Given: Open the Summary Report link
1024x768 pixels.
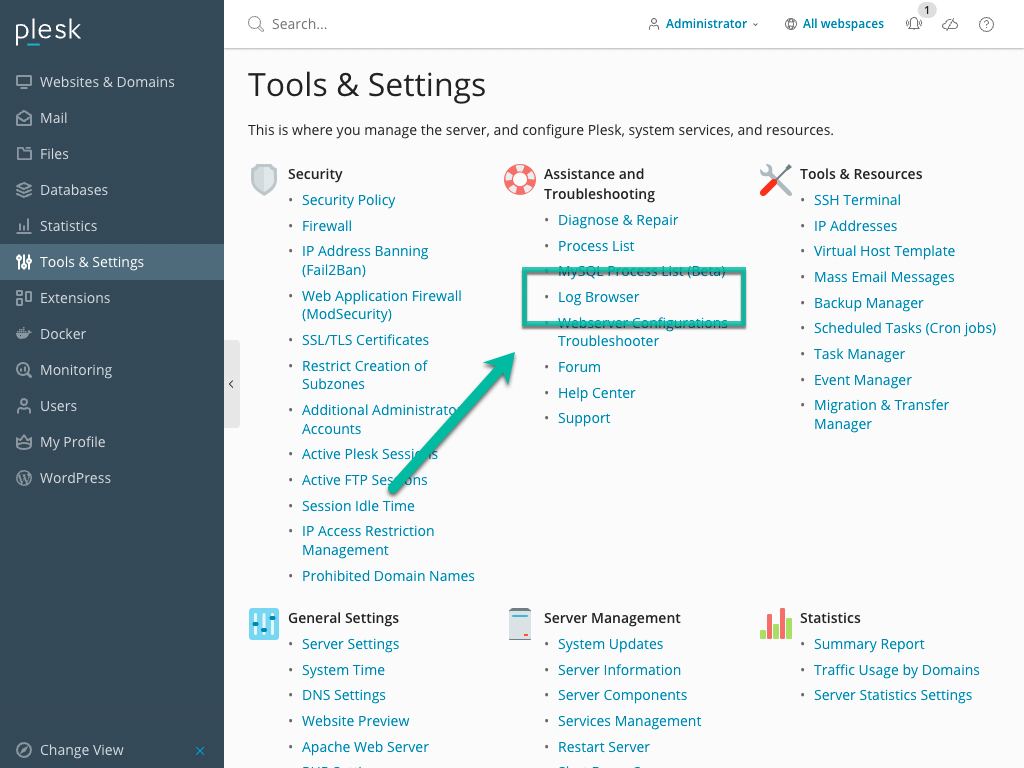Looking at the screenshot, I should (x=869, y=644).
